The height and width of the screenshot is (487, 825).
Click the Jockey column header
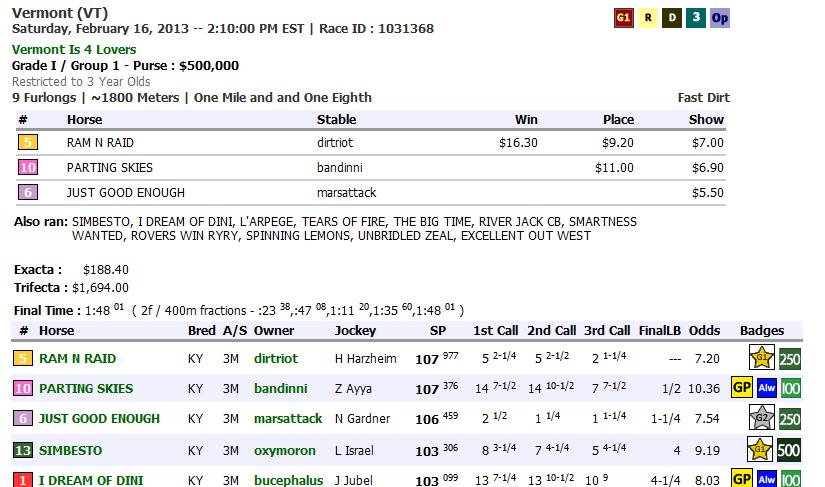coord(355,330)
